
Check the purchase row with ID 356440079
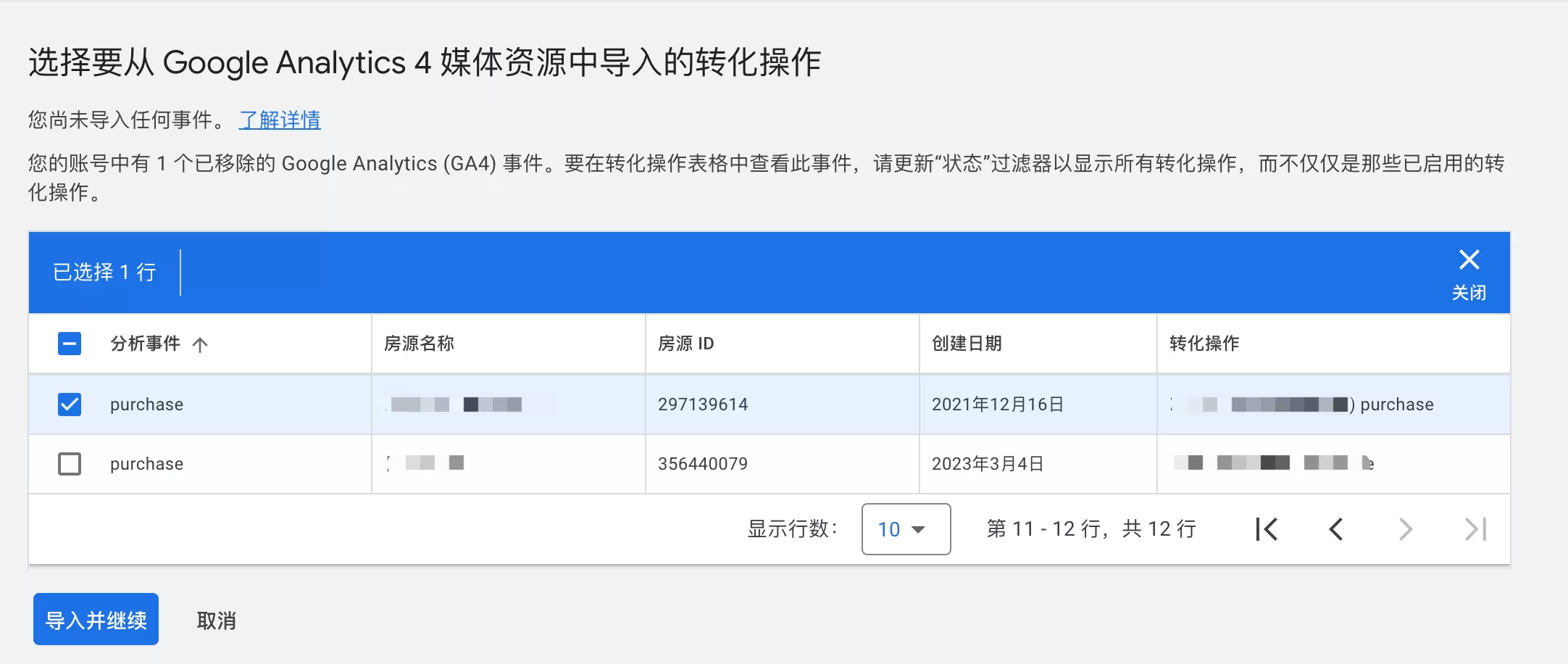click(x=70, y=463)
